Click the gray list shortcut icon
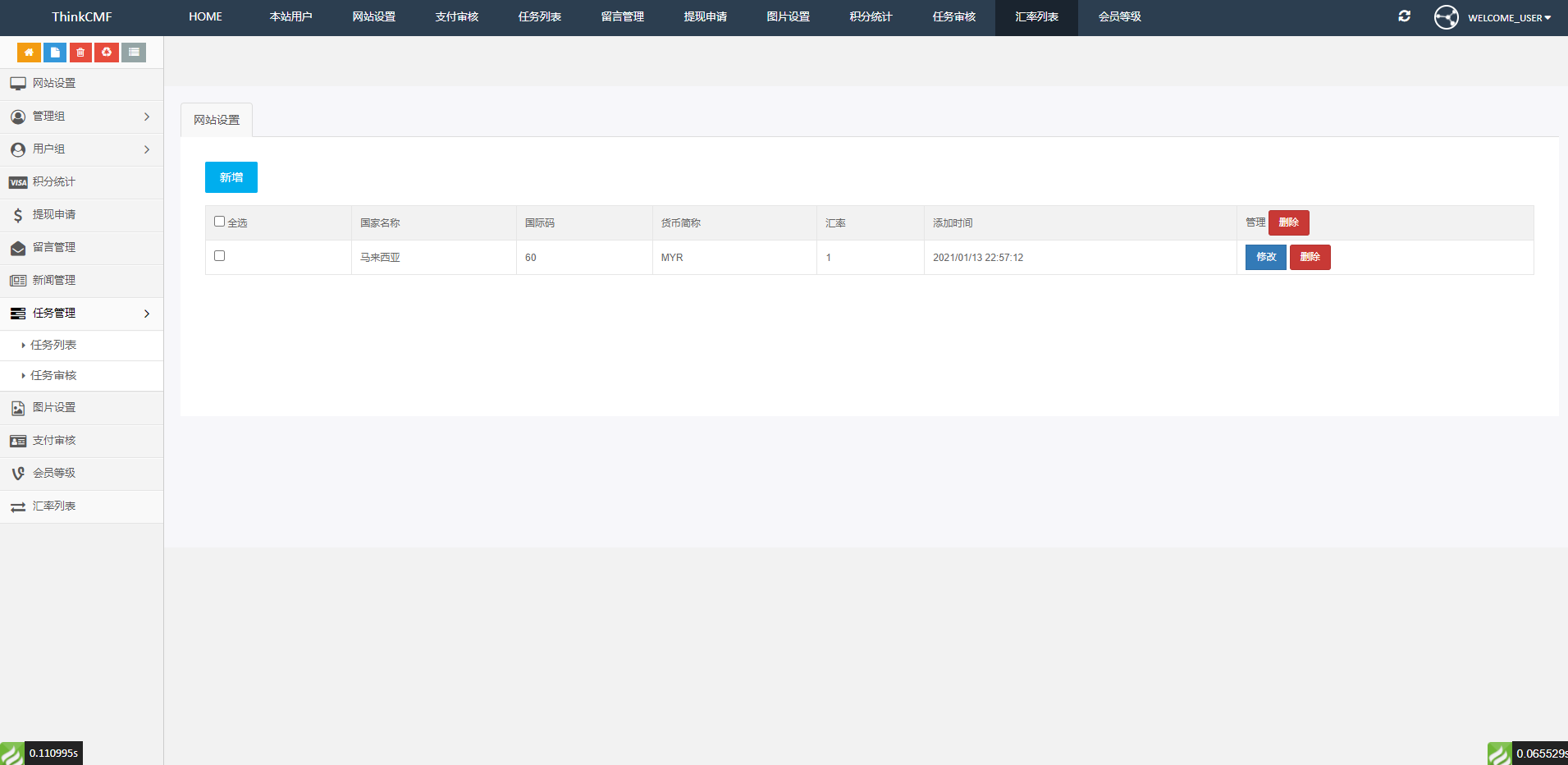Viewport: 1568px width, 765px height. click(134, 53)
